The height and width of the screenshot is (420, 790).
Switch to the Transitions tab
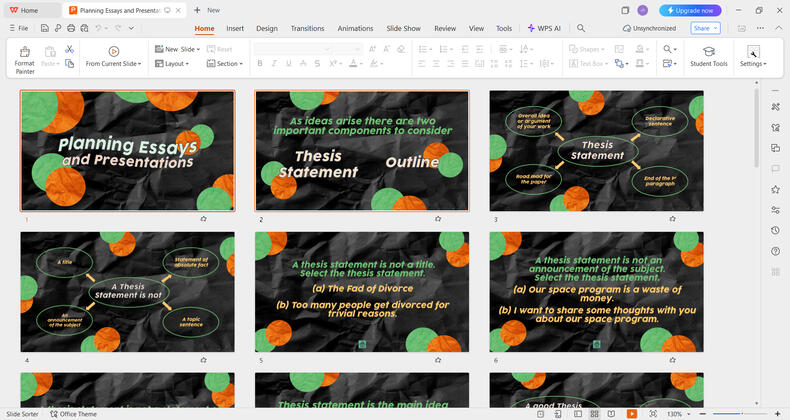(x=307, y=28)
